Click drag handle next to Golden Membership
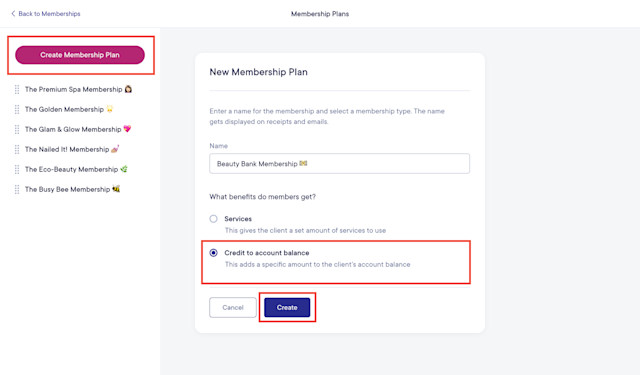 coord(17,109)
